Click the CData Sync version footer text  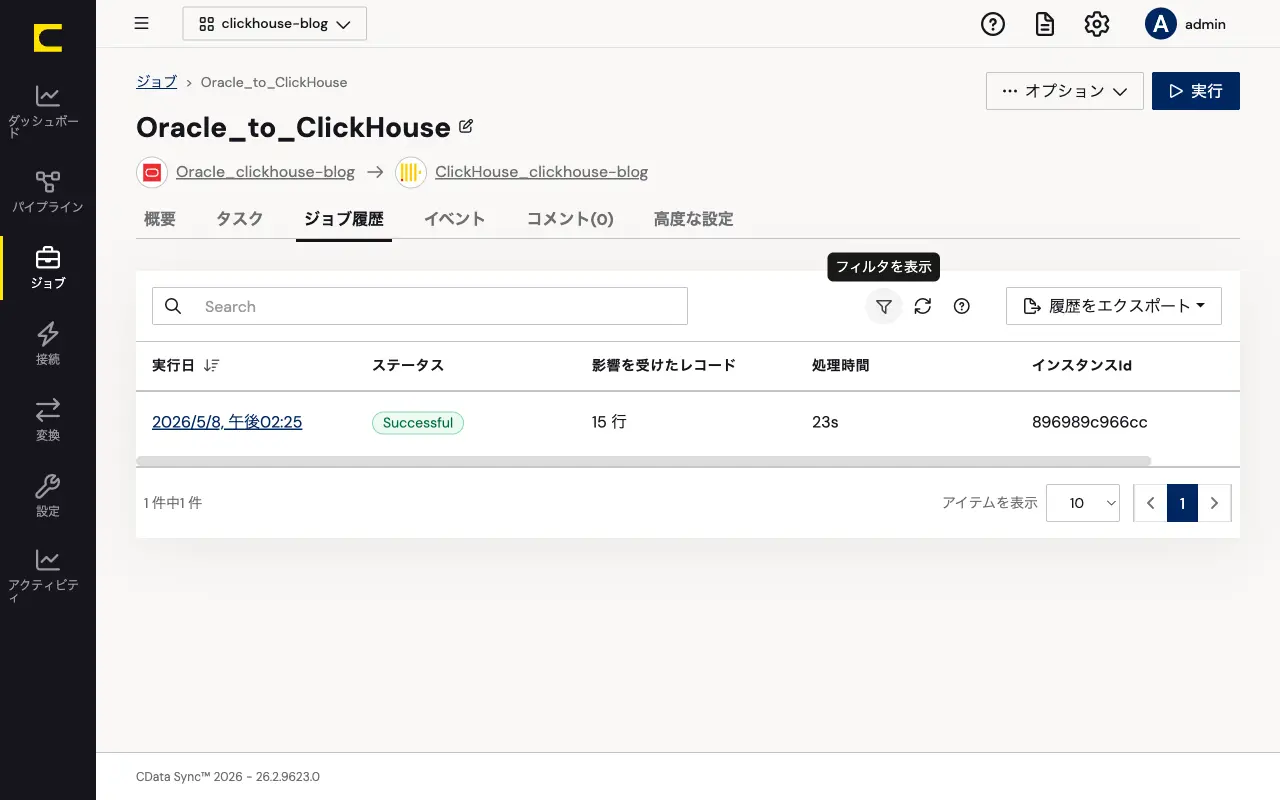228,777
